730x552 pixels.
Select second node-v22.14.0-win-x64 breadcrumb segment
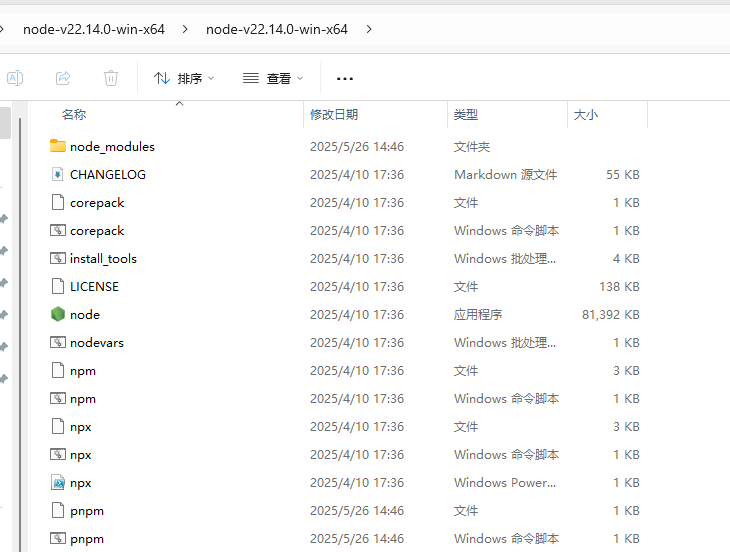[277, 29]
